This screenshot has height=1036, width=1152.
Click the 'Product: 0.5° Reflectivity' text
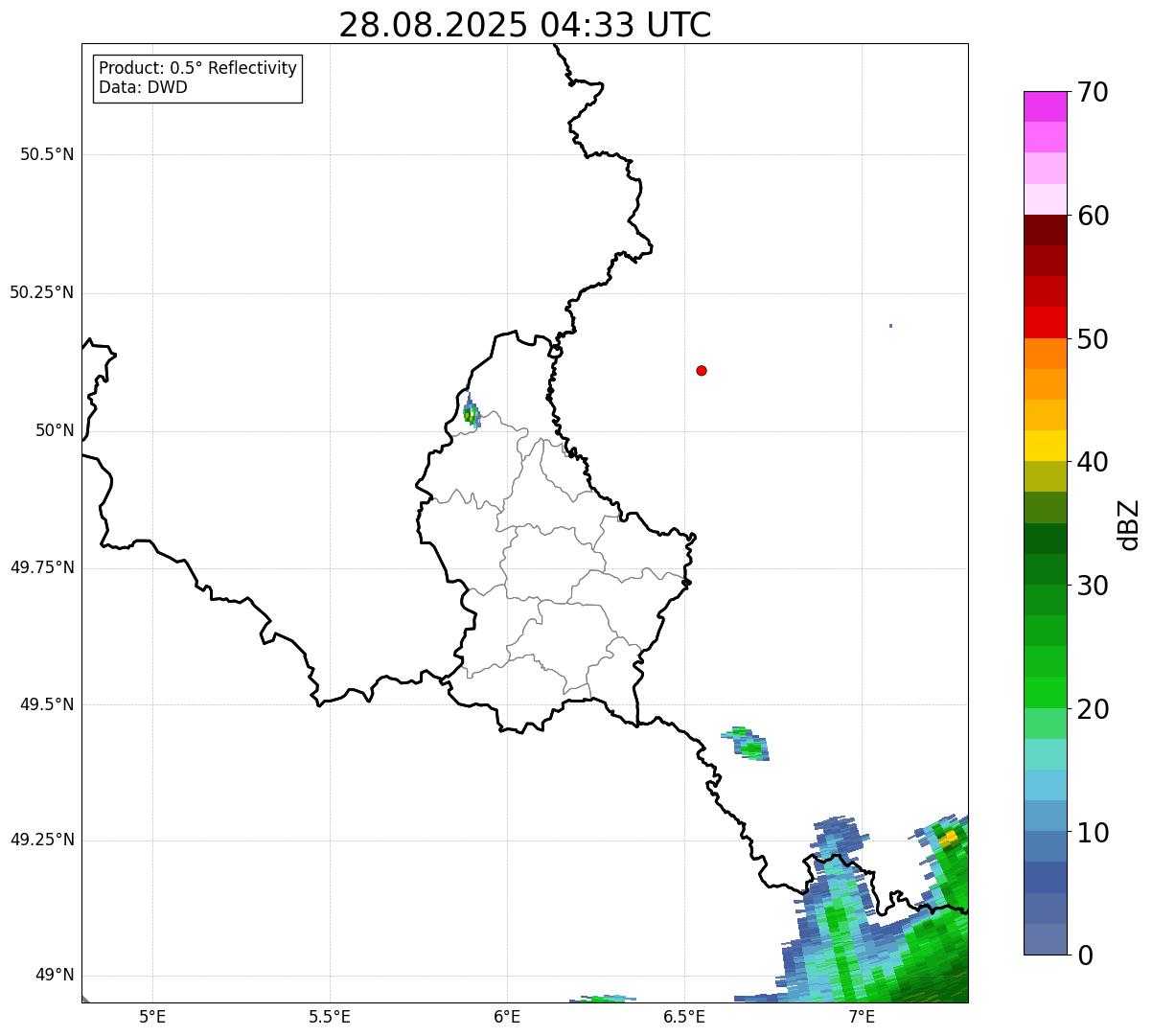coord(197,69)
